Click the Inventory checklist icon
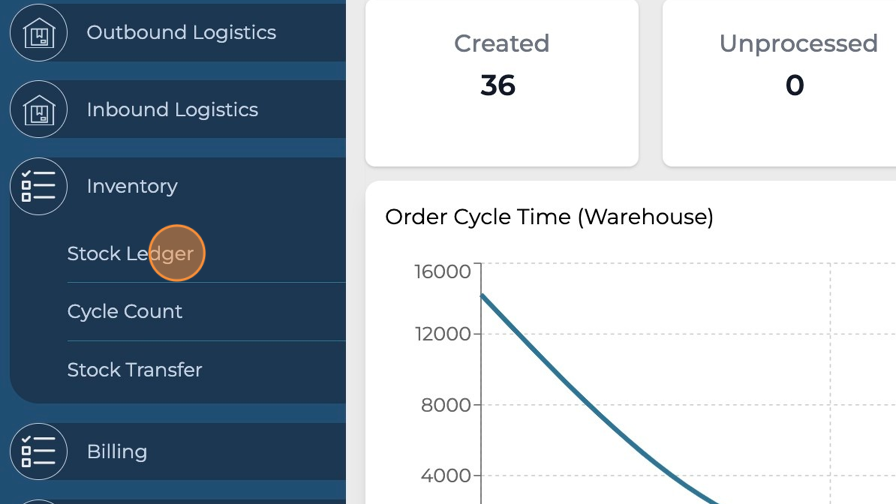Image resolution: width=896 pixels, height=504 pixels. [38, 186]
